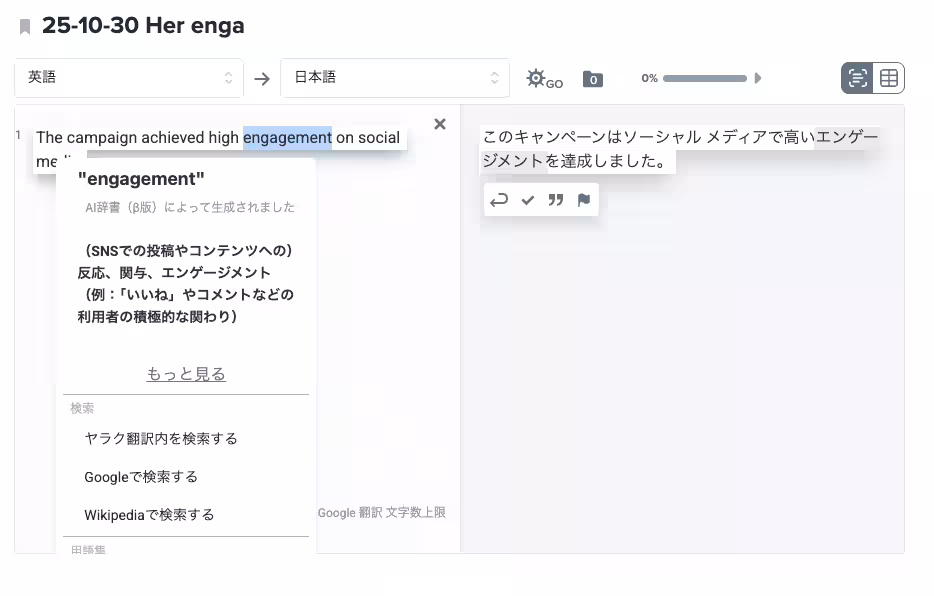Choose Googleで検索する from the search menu
The height and width of the screenshot is (596, 934).
(141, 477)
